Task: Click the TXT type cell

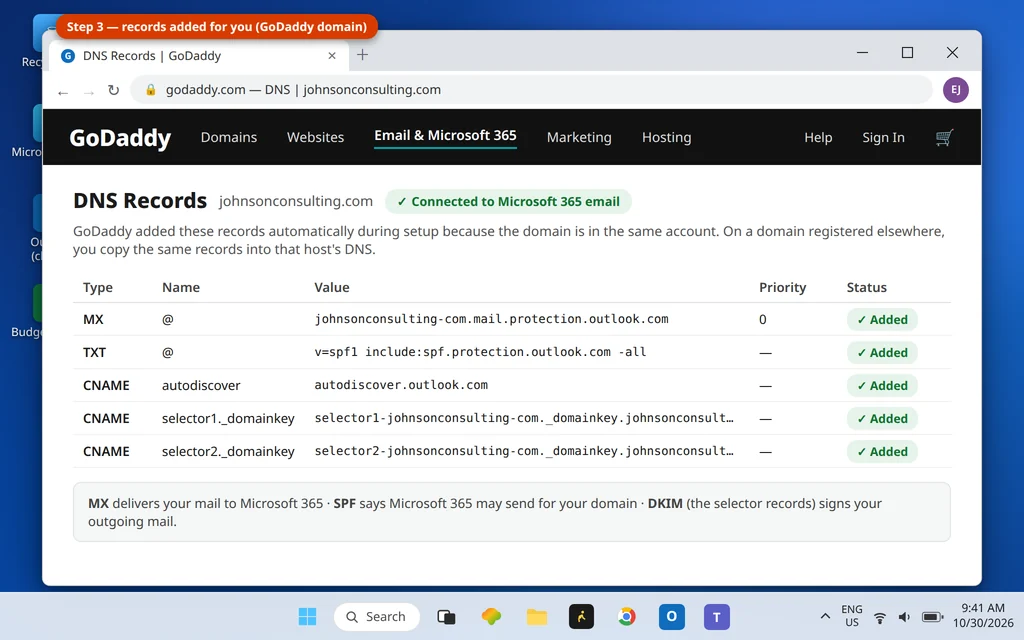Action: click(x=94, y=353)
